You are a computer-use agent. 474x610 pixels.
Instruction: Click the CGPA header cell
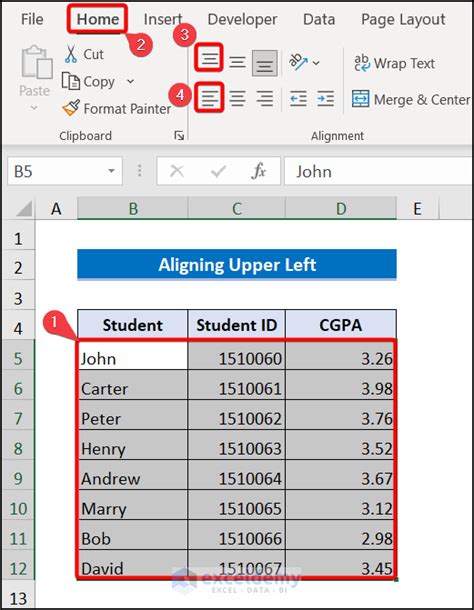coord(341,324)
